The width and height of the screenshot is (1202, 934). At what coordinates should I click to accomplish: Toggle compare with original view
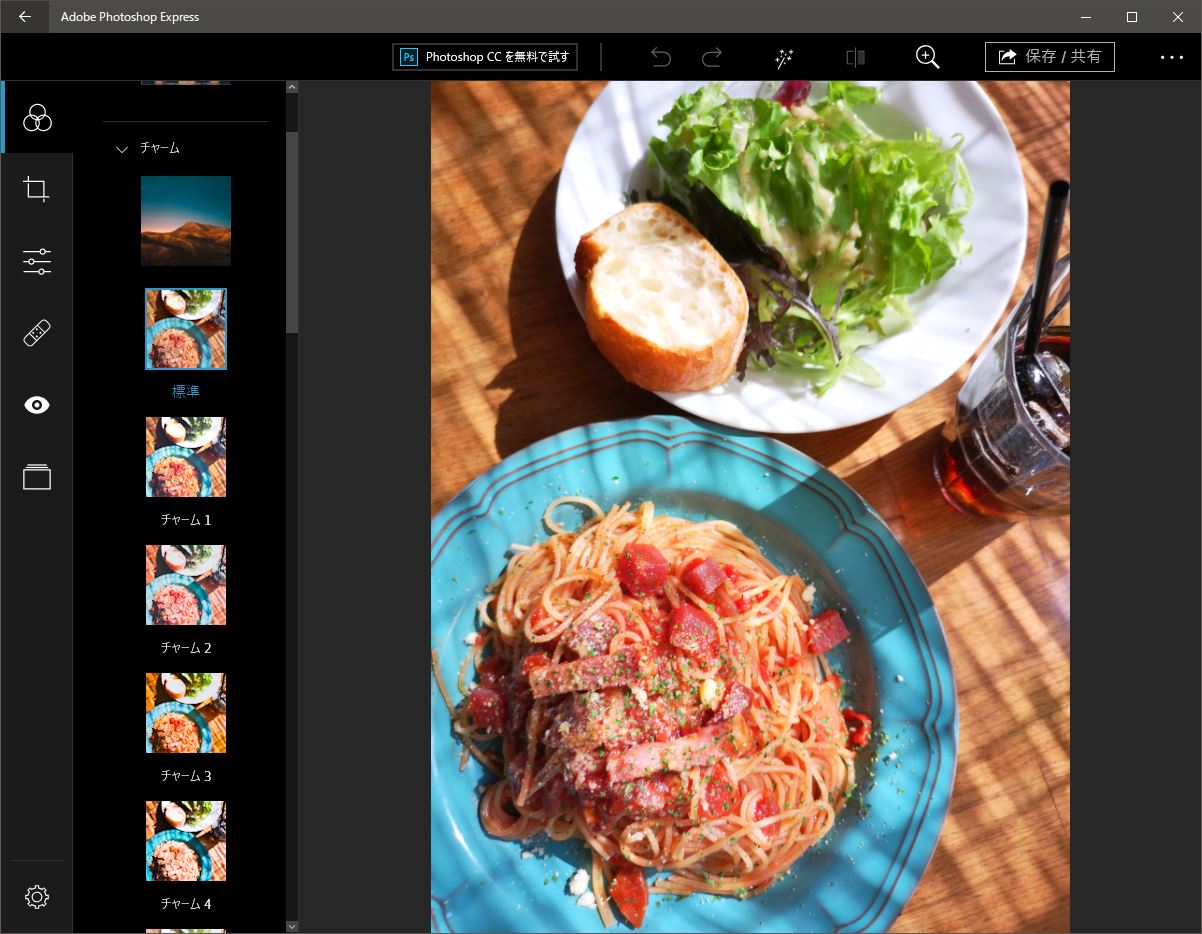coord(855,57)
